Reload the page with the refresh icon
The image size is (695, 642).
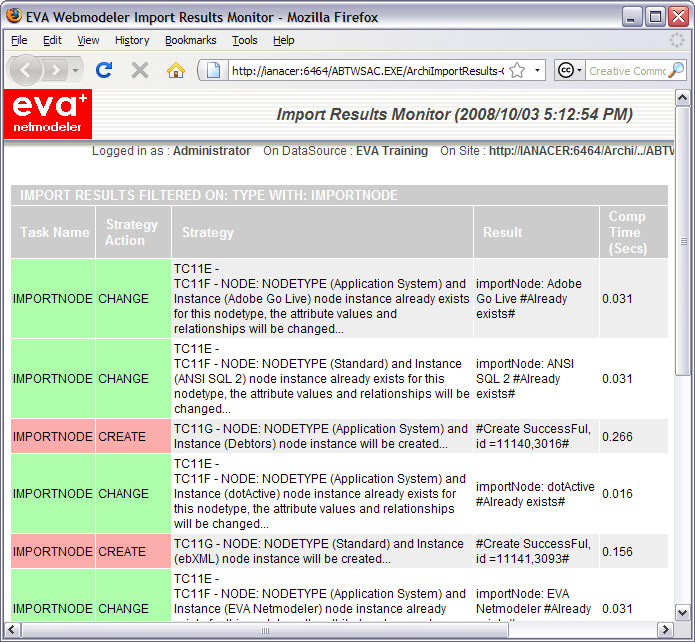point(103,70)
